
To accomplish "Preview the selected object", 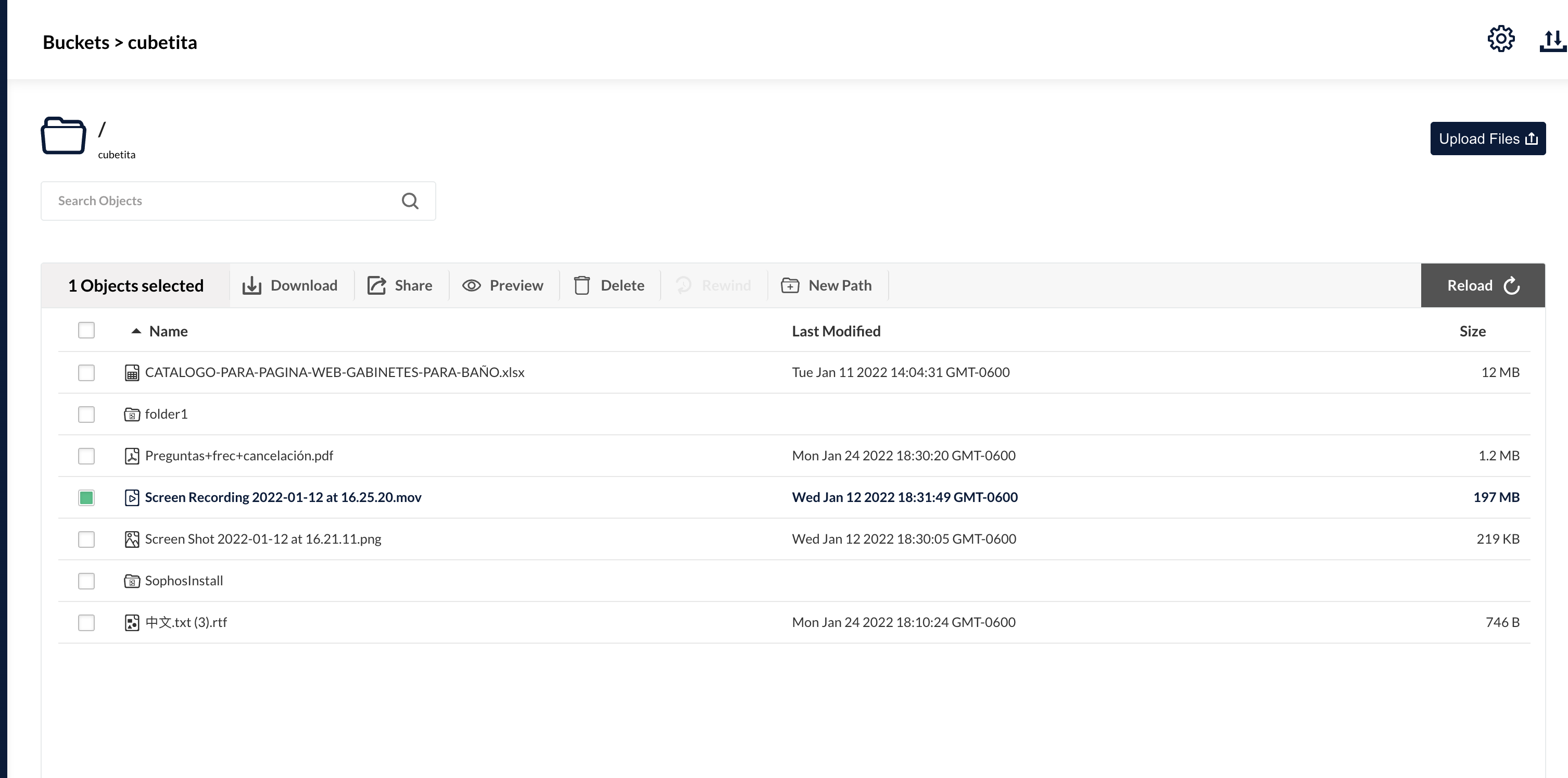I will pyautogui.click(x=503, y=285).
